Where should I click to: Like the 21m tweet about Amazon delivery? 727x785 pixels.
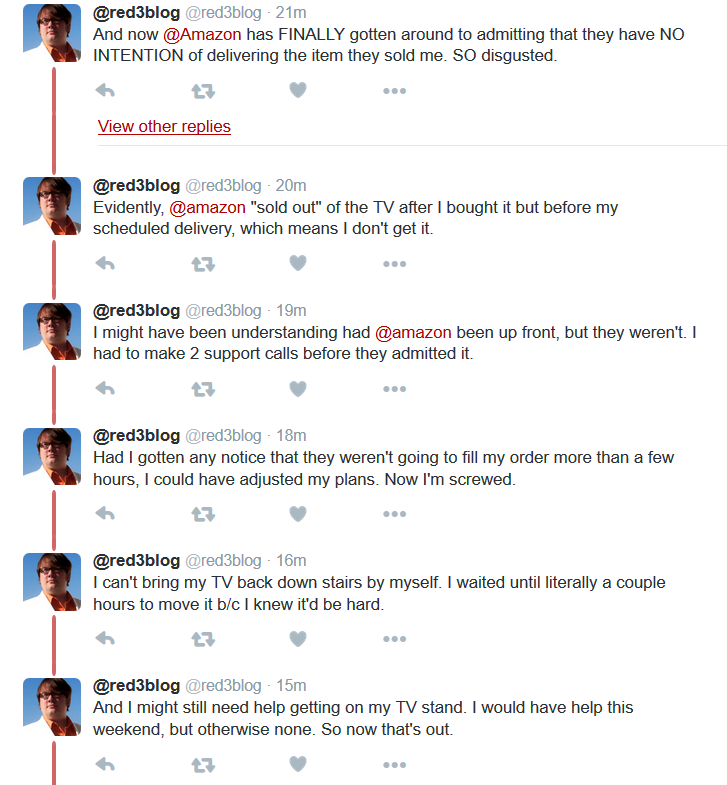tap(298, 90)
